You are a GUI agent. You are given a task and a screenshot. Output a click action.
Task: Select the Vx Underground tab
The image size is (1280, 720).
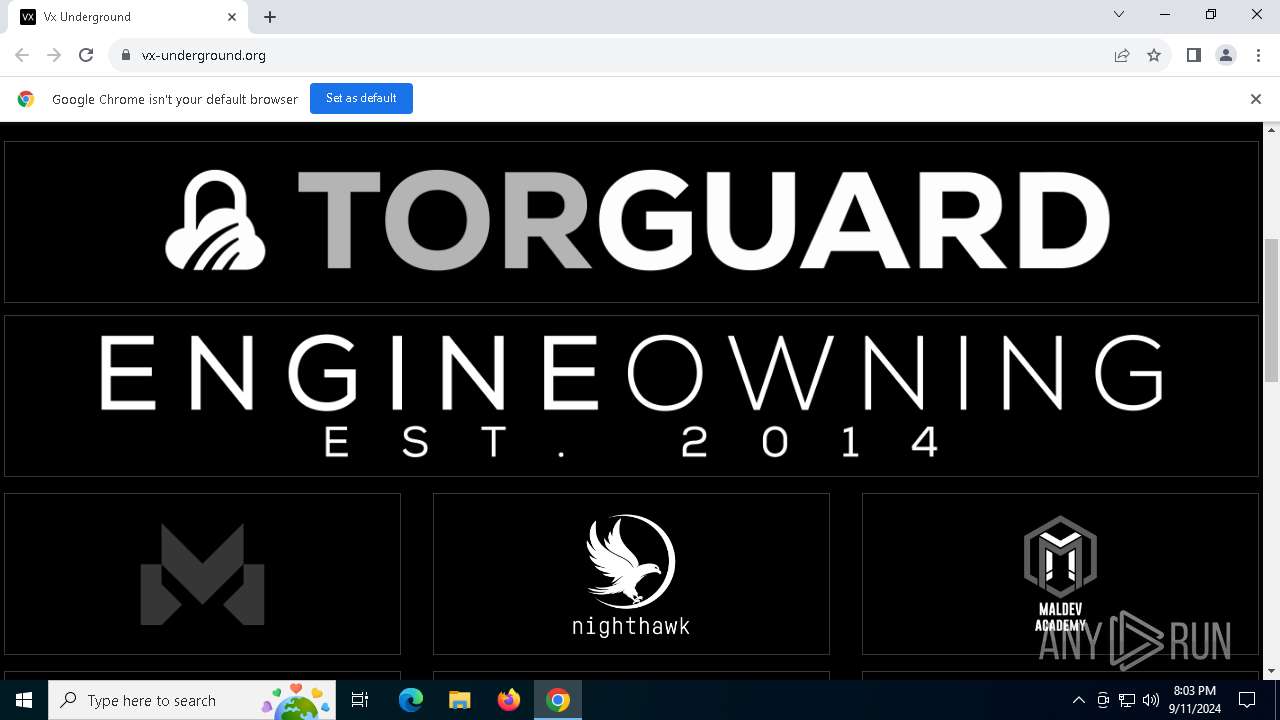point(130,17)
